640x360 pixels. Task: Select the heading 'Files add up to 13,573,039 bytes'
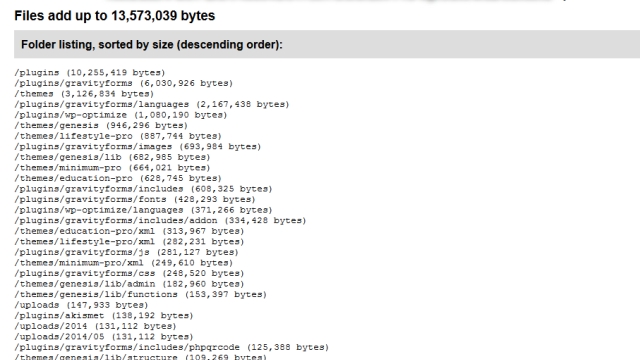click(114, 16)
